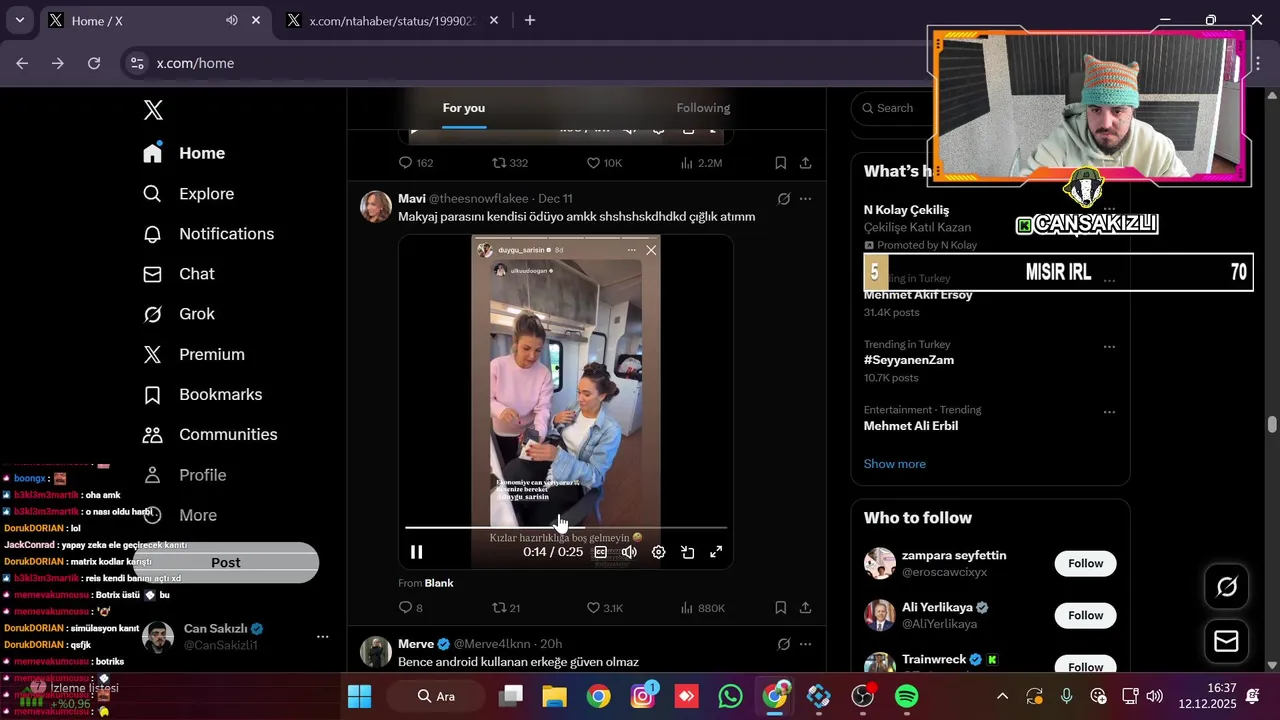The width and height of the screenshot is (1280, 720).
Task: Bookmark the post with 2.2M views
Action: click(x=780, y=163)
